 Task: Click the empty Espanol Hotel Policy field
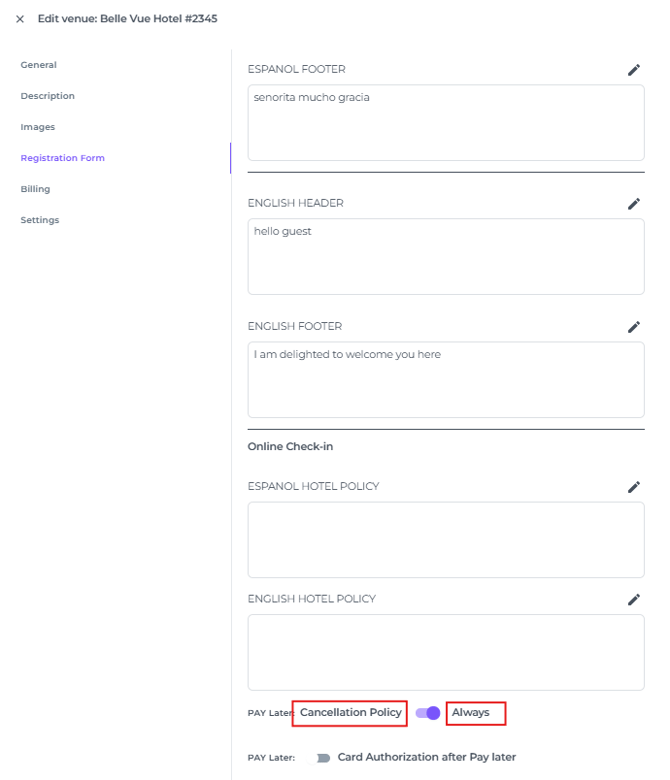[x=445, y=540]
